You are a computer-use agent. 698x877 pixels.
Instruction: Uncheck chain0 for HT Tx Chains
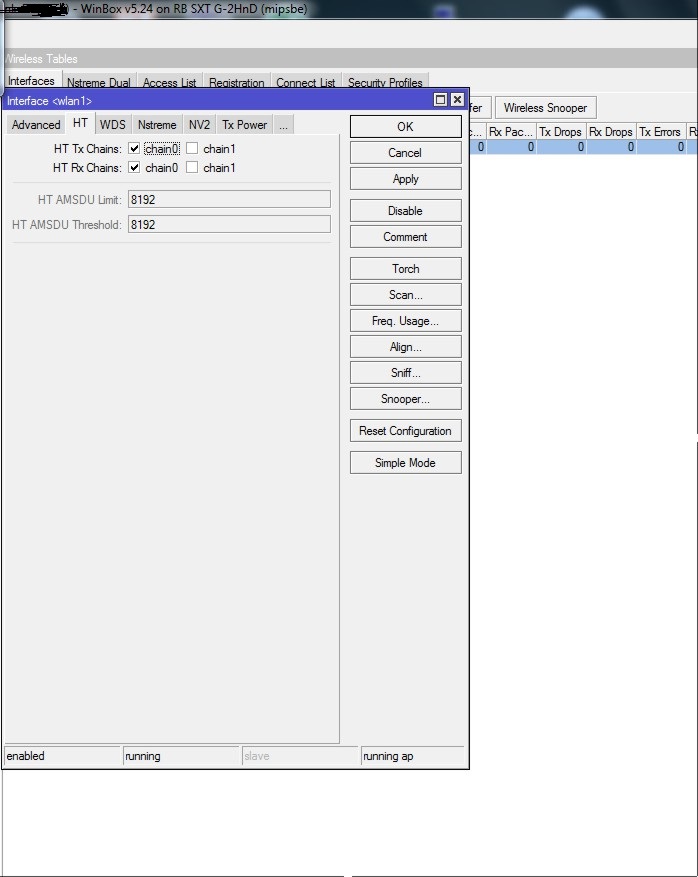click(134, 149)
